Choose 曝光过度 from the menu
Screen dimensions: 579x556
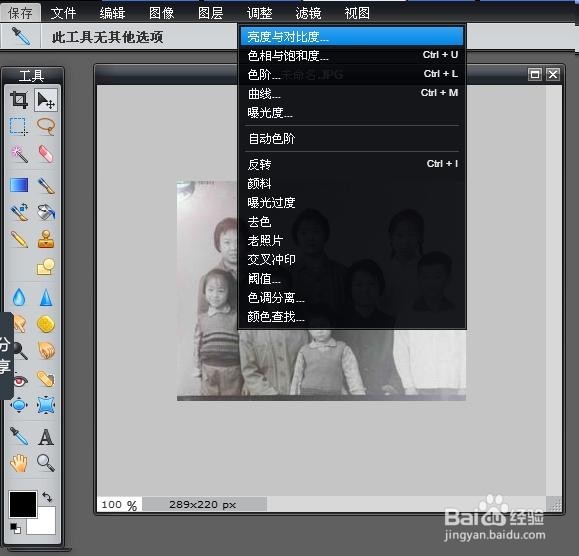[x=352, y=202]
